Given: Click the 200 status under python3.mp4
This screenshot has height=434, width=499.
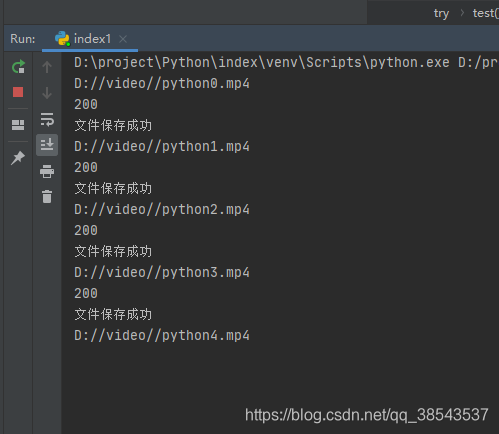Looking at the screenshot, I should (86, 293).
